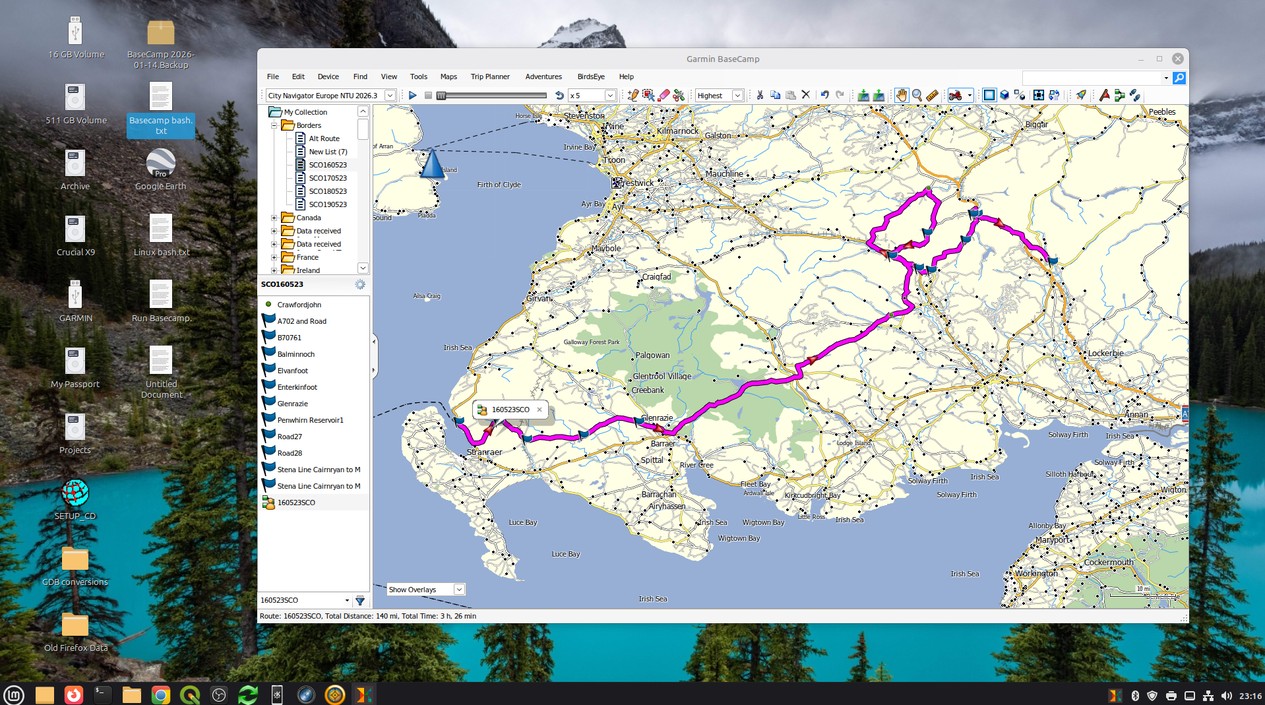This screenshot has width=1265, height=705.
Task: Select My Collection in the library tree
Action: click(x=305, y=112)
